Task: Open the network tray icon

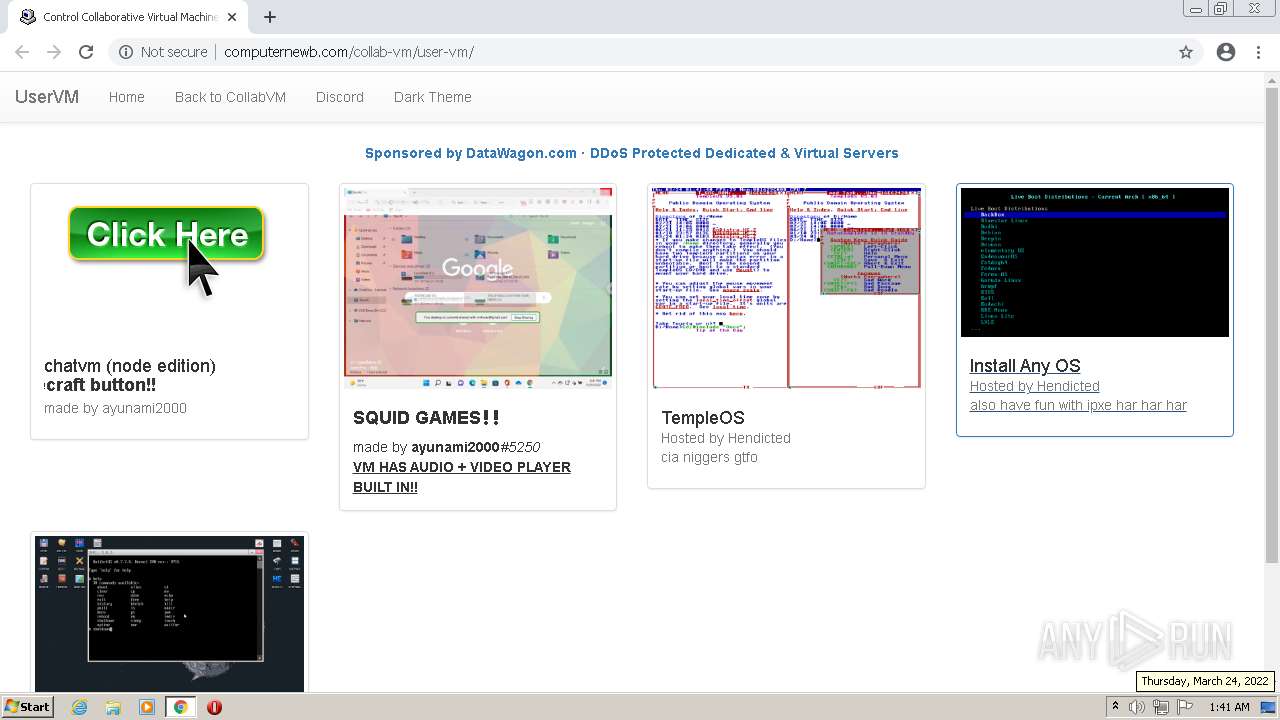Action: click(1161, 707)
